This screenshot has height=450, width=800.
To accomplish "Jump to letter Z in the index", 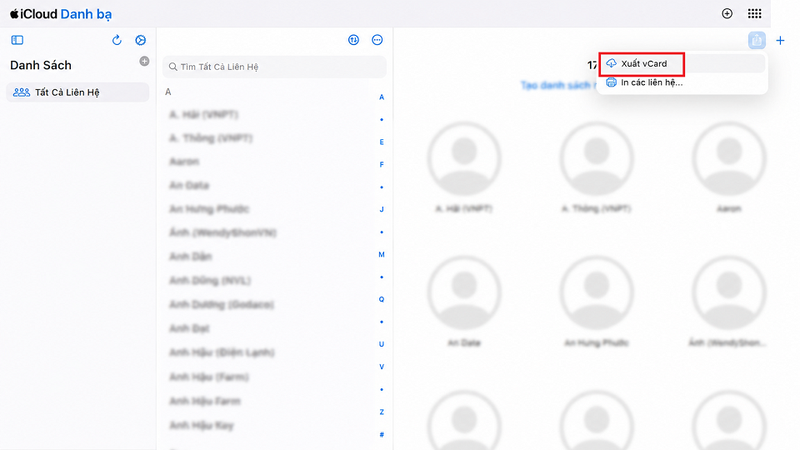I will point(381,412).
